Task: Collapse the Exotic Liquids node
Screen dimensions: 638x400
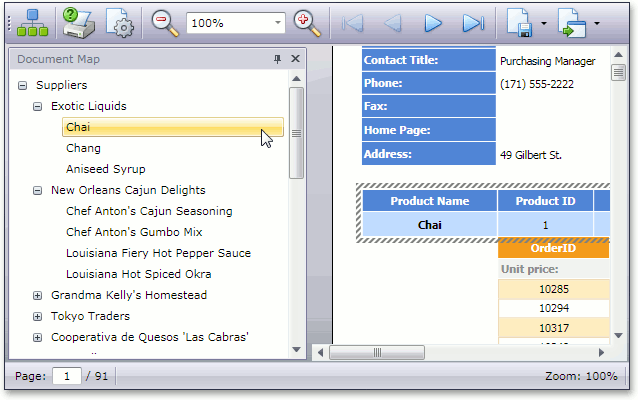Action: pos(38,106)
